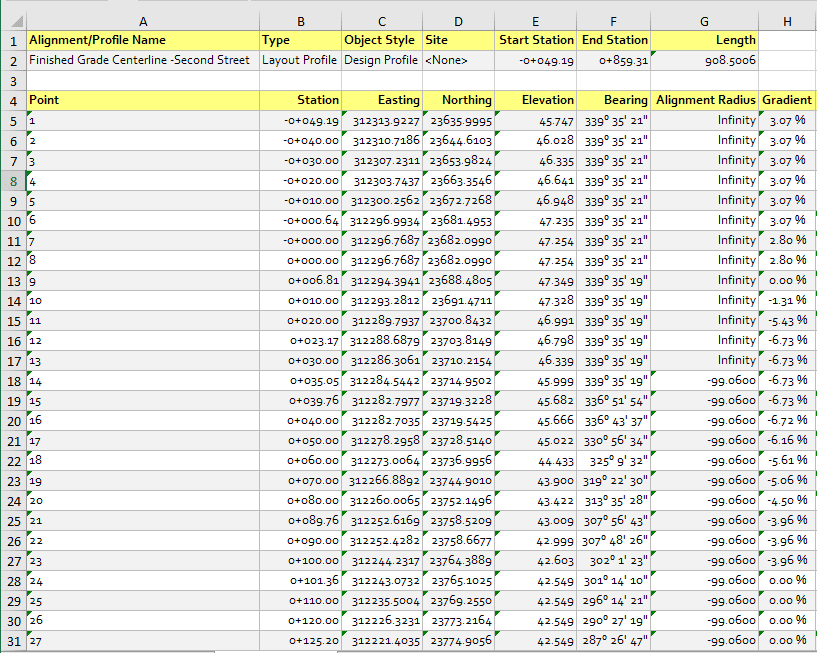817x653 pixels.
Task: Select column D header
Action: [x=458, y=21]
